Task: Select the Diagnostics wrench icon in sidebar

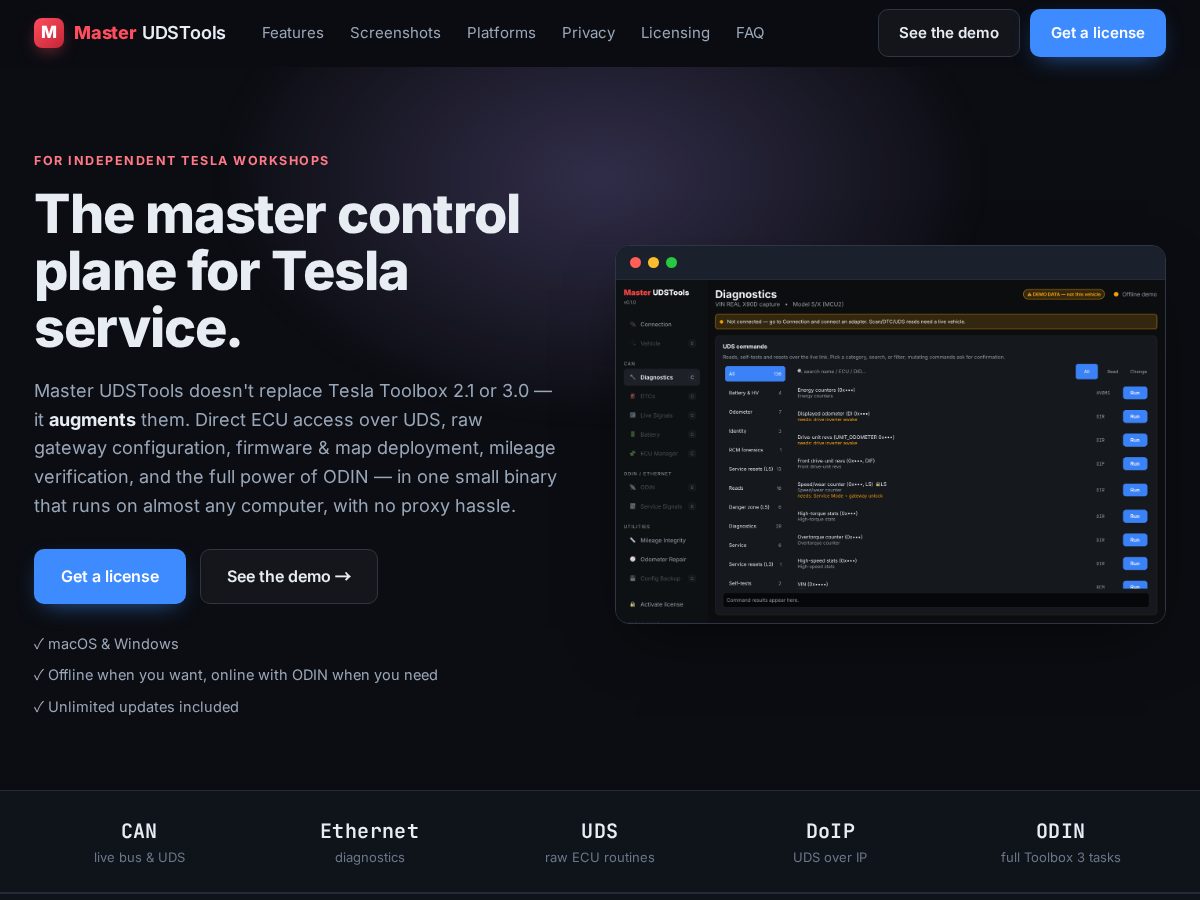Action: 632,377
